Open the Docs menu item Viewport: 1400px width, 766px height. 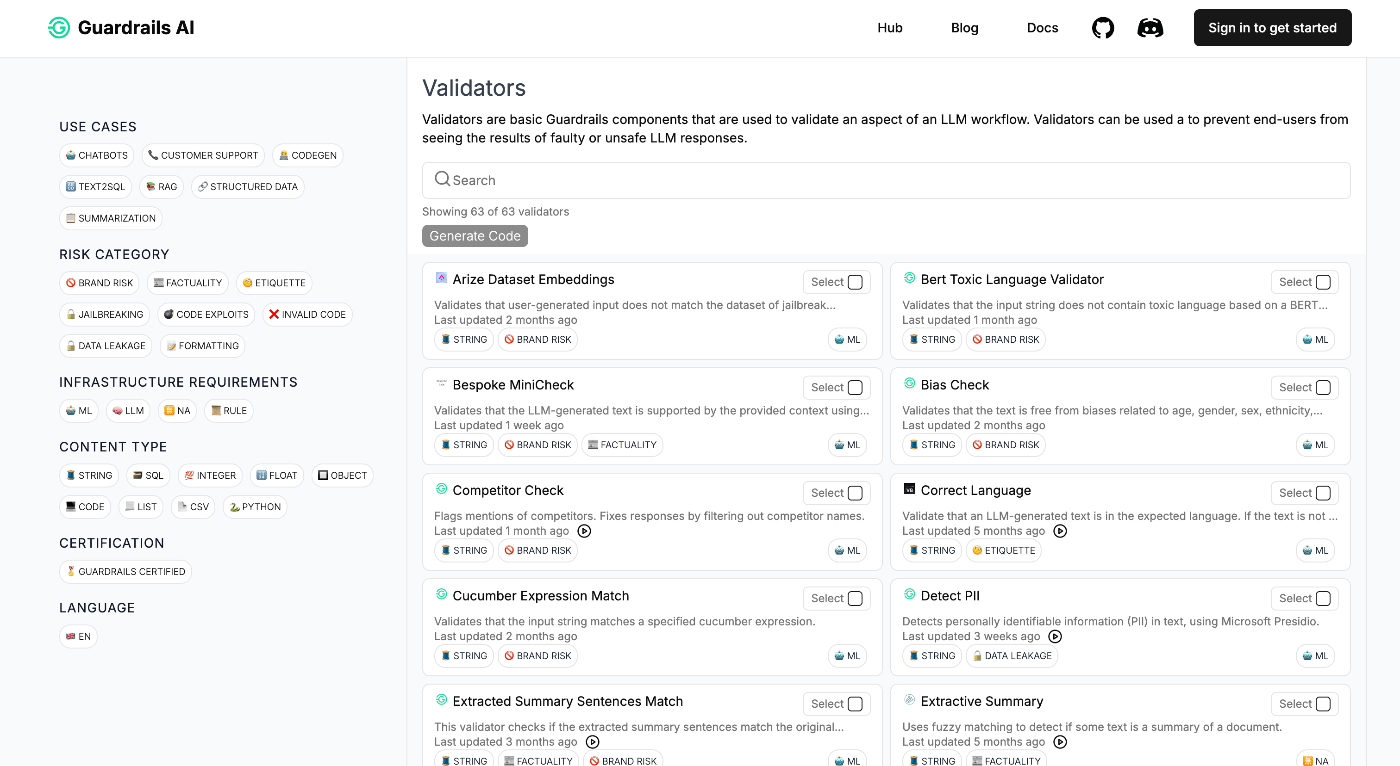click(x=1042, y=28)
